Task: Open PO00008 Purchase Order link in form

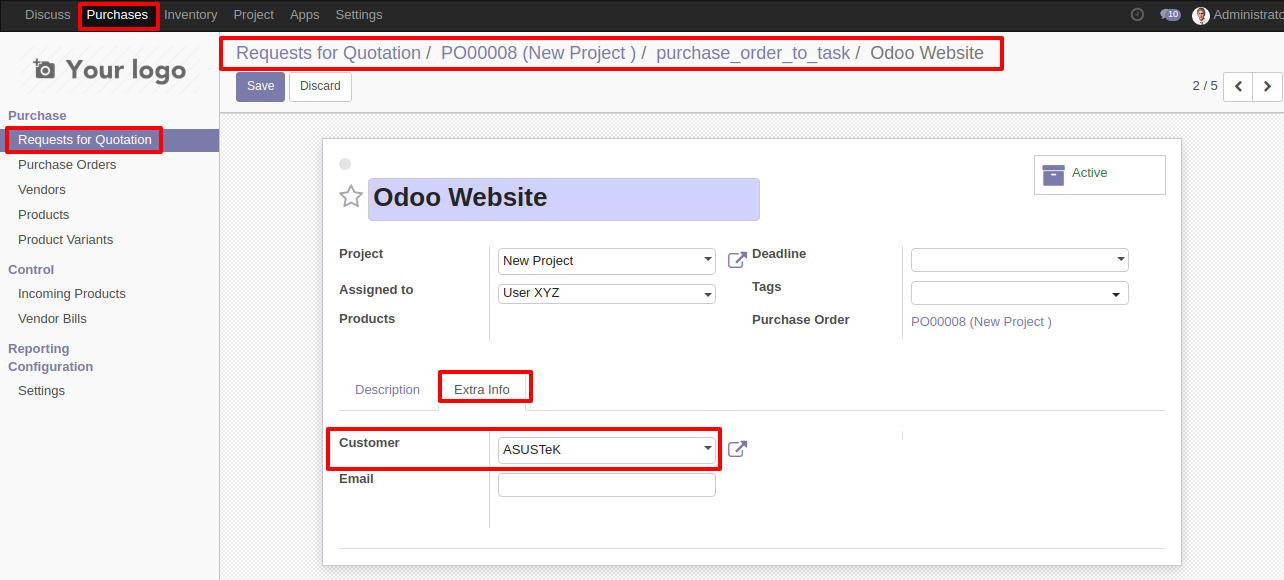Action: (981, 322)
